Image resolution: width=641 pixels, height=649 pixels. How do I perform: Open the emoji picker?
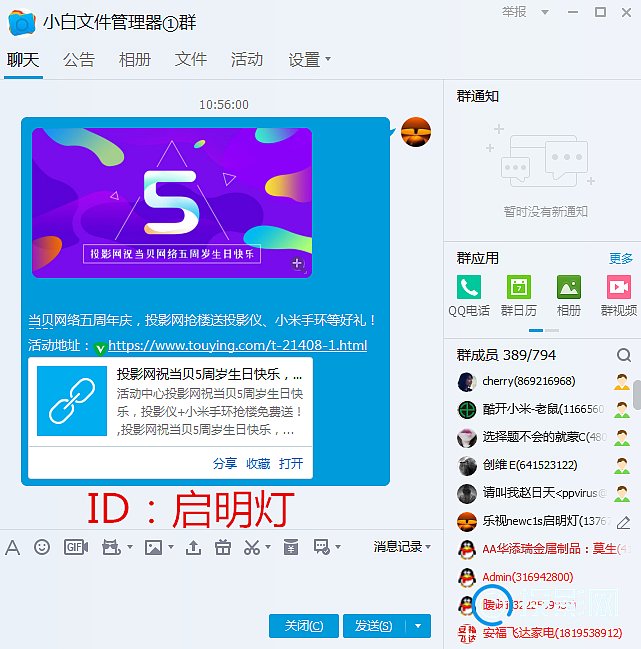42,547
